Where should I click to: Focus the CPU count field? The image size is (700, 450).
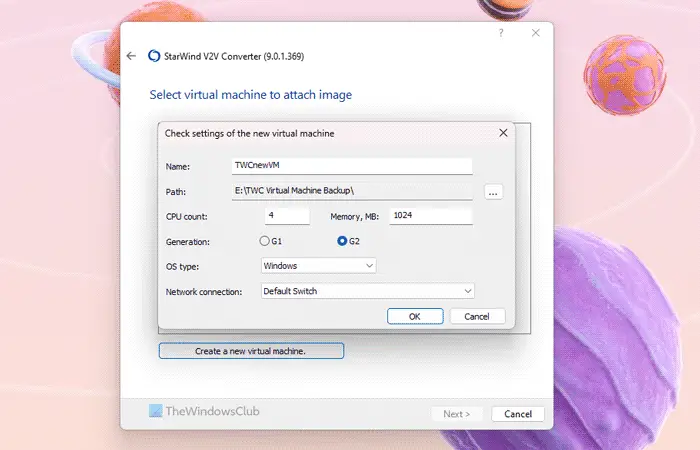(x=287, y=216)
